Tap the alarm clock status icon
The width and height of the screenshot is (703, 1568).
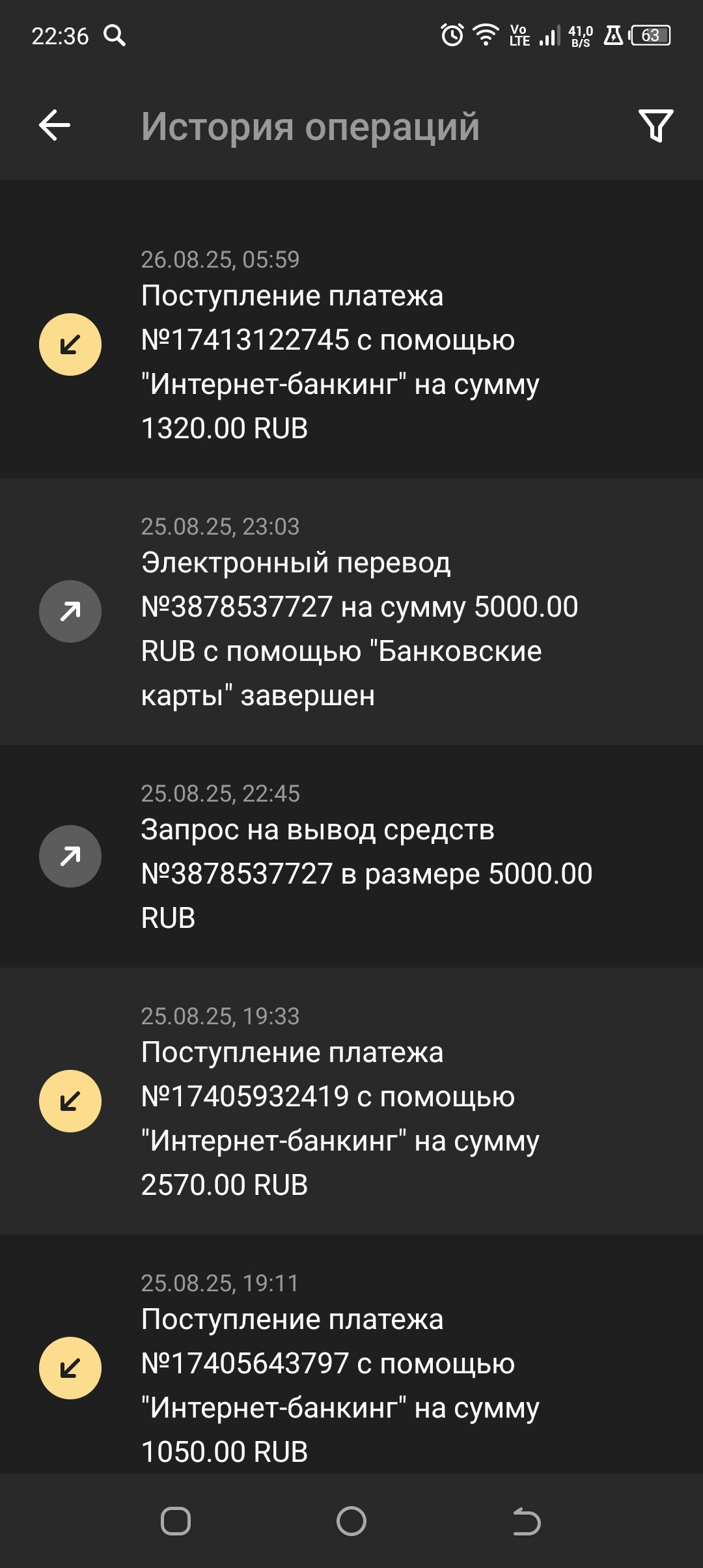452,35
